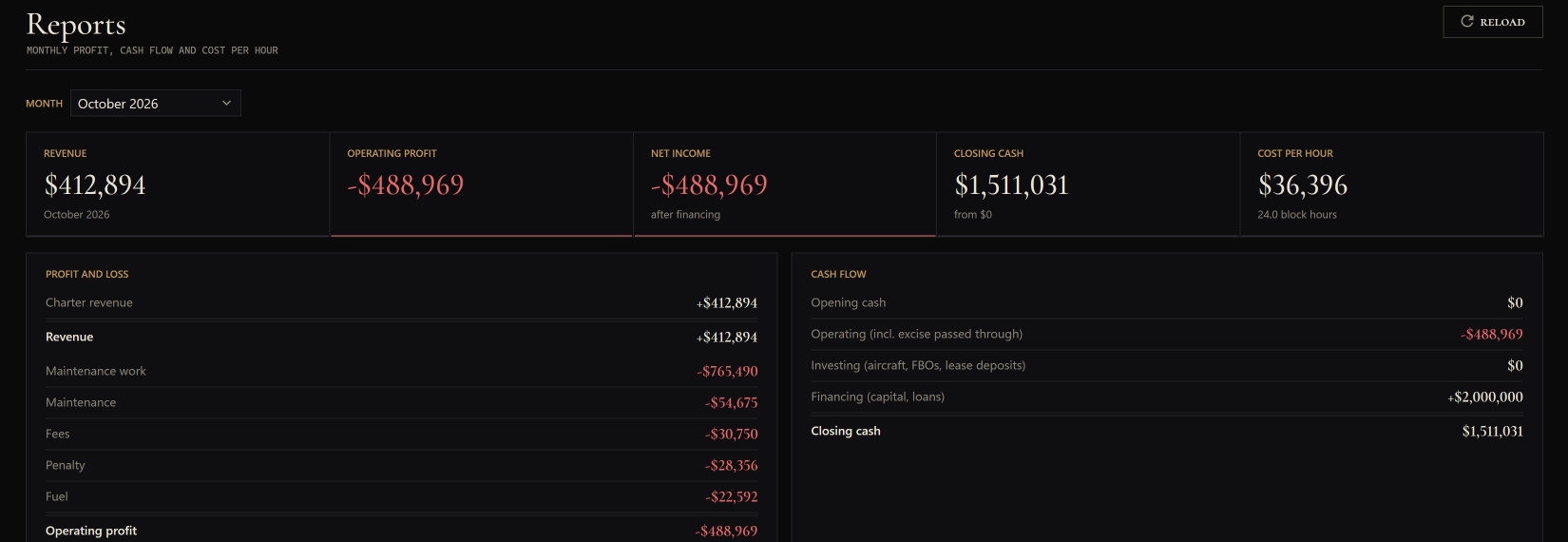The height and width of the screenshot is (542, 1568).
Task: Open the October 2026 month dropdown
Action: pyautogui.click(x=156, y=103)
